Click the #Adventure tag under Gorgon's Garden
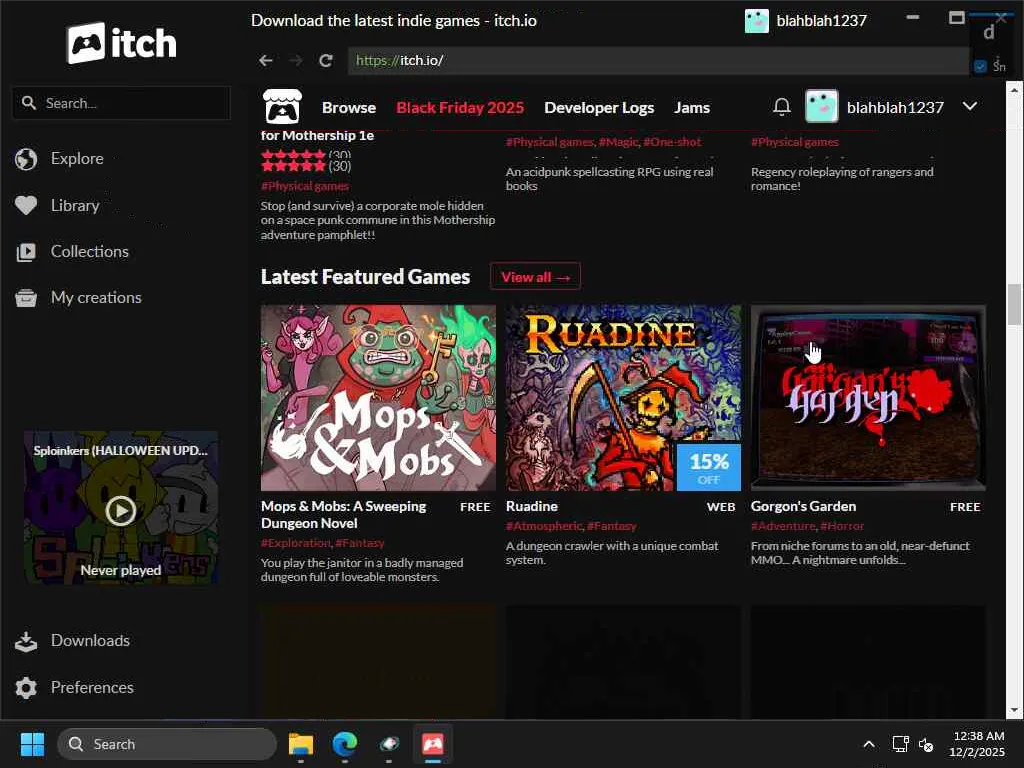1024x768 pixels. coord(783,526)
